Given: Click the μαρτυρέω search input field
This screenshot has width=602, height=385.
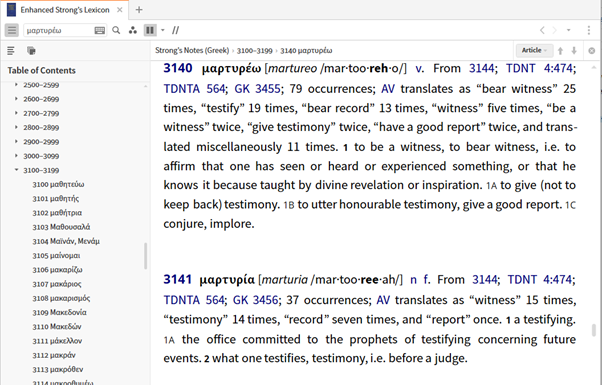Looking at the screenshot, I should tap(59, 30).
